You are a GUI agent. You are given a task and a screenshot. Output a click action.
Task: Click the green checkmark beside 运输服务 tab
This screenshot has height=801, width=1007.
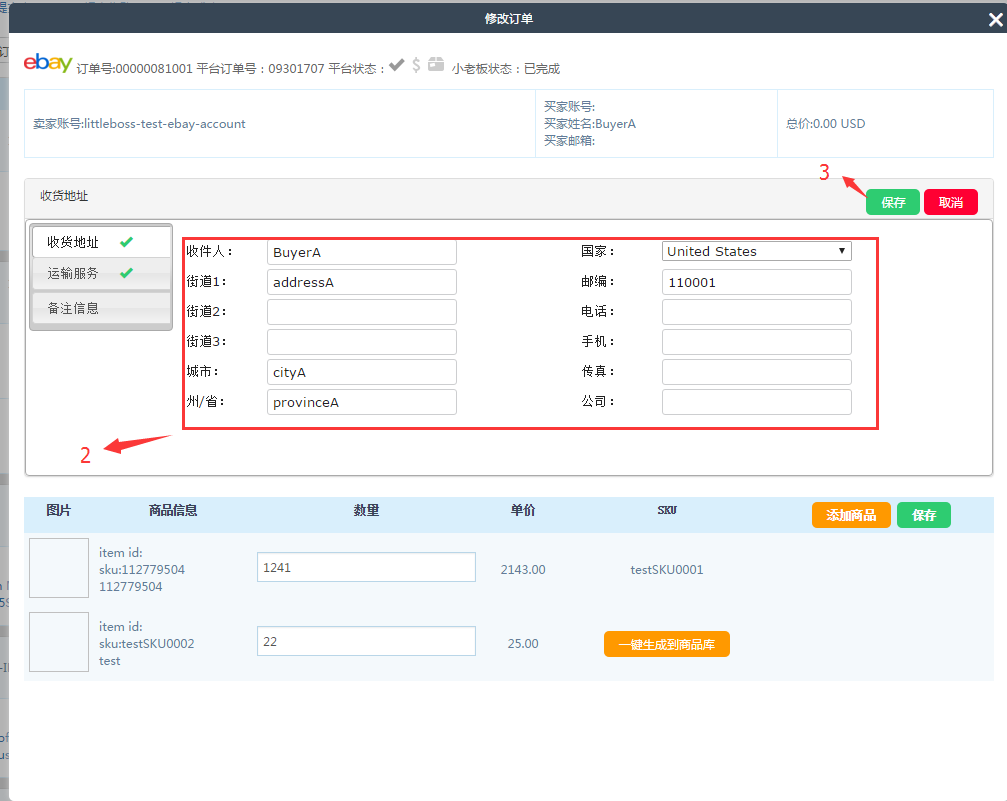(126, 273)
